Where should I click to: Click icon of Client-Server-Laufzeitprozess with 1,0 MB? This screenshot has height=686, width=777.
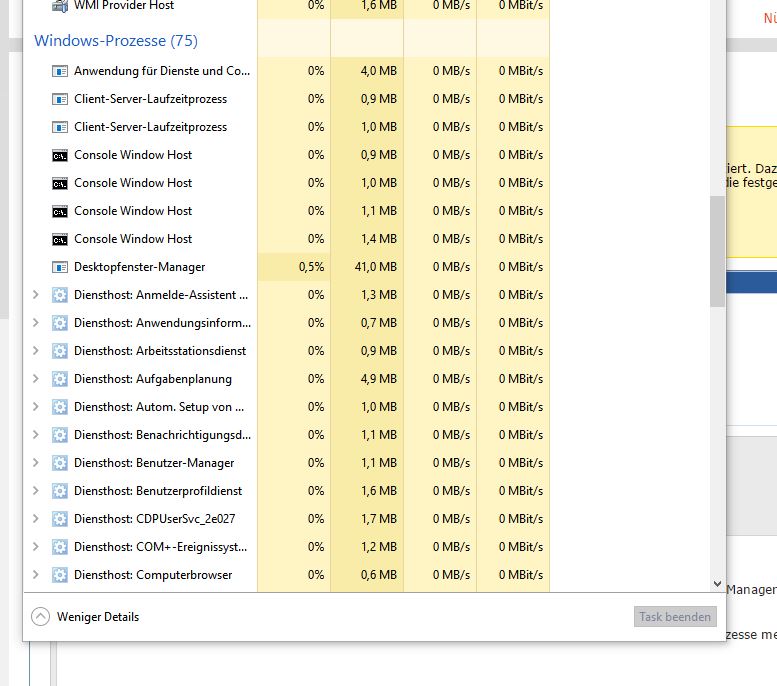click(x=60, y=127)
